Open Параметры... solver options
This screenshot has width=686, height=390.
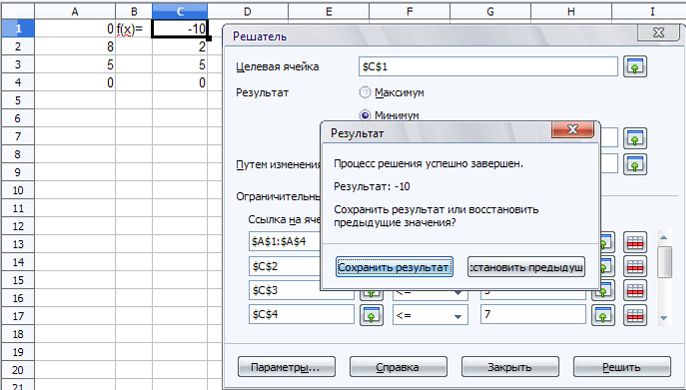pyautogui.click(x=286, y=367)
